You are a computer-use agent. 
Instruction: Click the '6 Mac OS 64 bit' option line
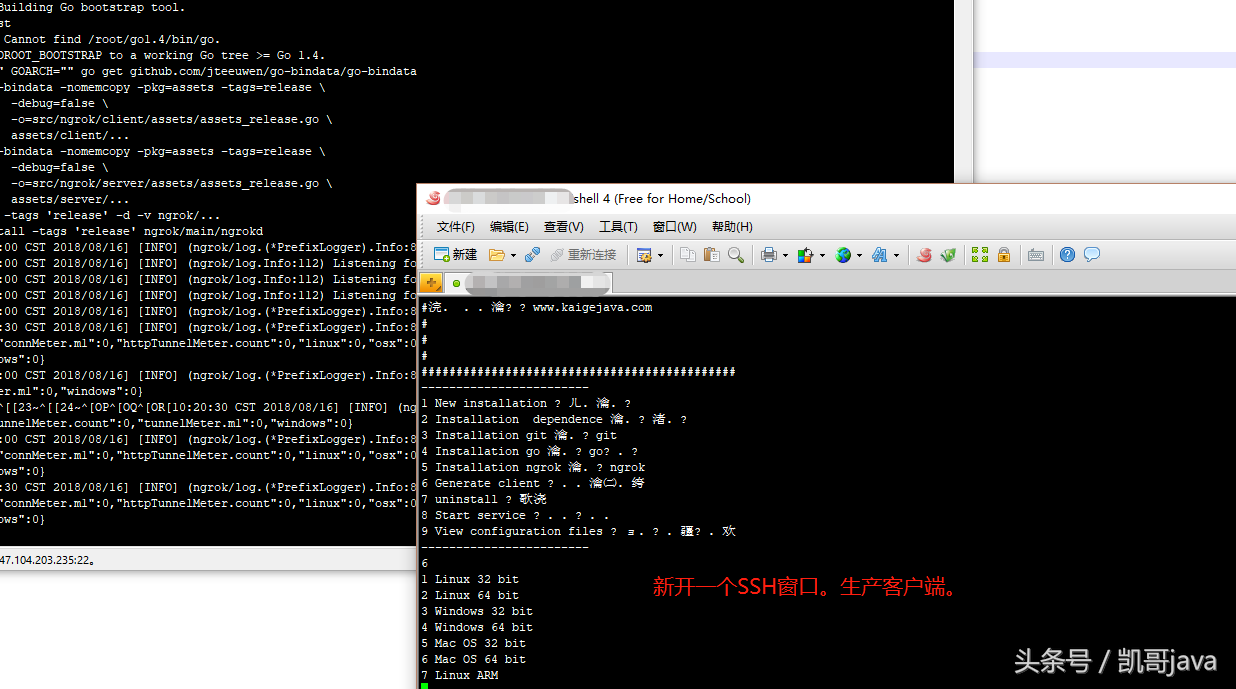coord(473,660)
